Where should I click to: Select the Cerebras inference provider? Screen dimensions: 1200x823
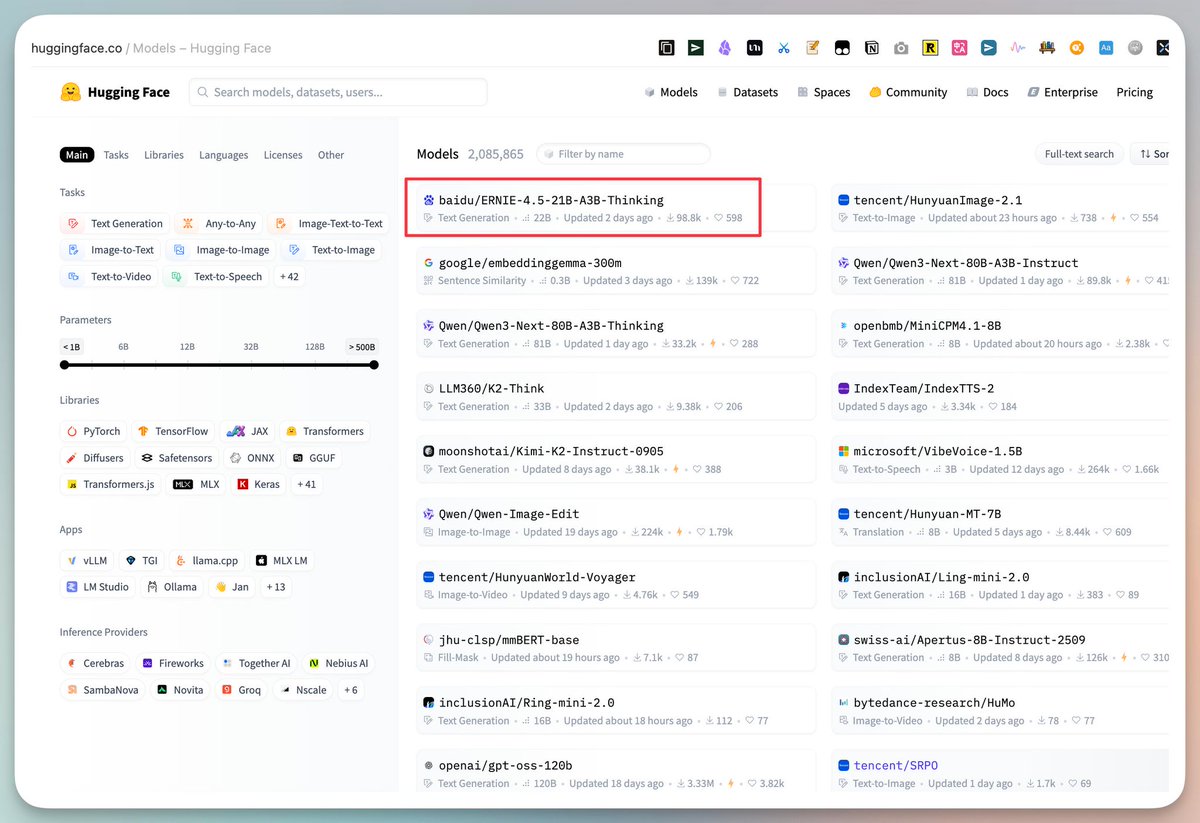point(96,663)
